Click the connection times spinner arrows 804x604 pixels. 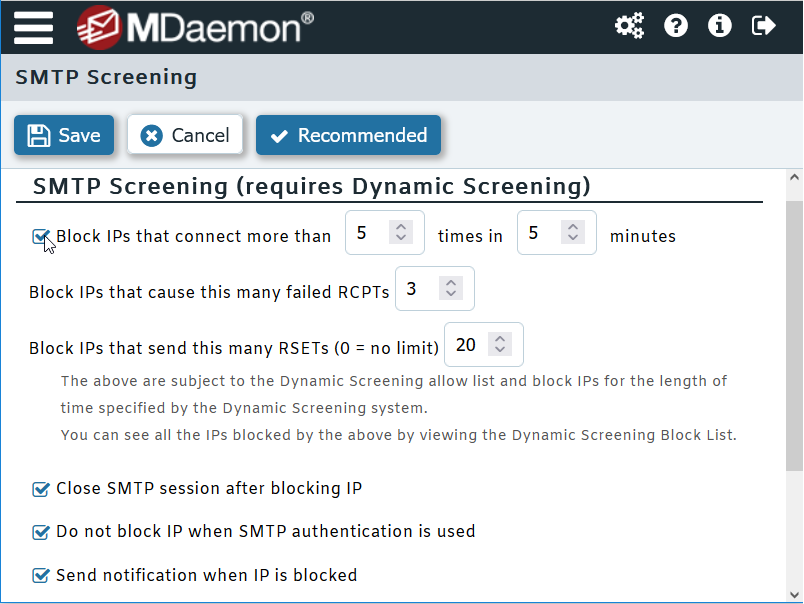coord(401,233)
